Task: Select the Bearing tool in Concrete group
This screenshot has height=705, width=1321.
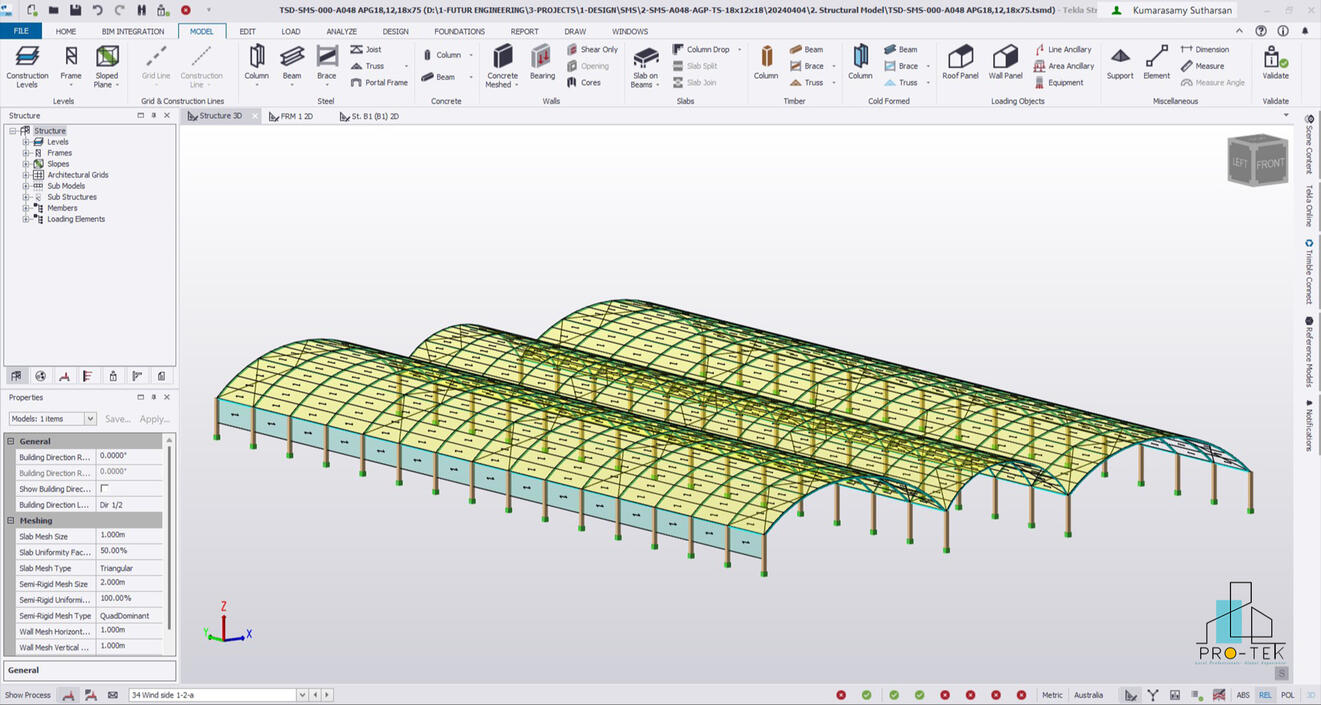Action: coord(540,66)
